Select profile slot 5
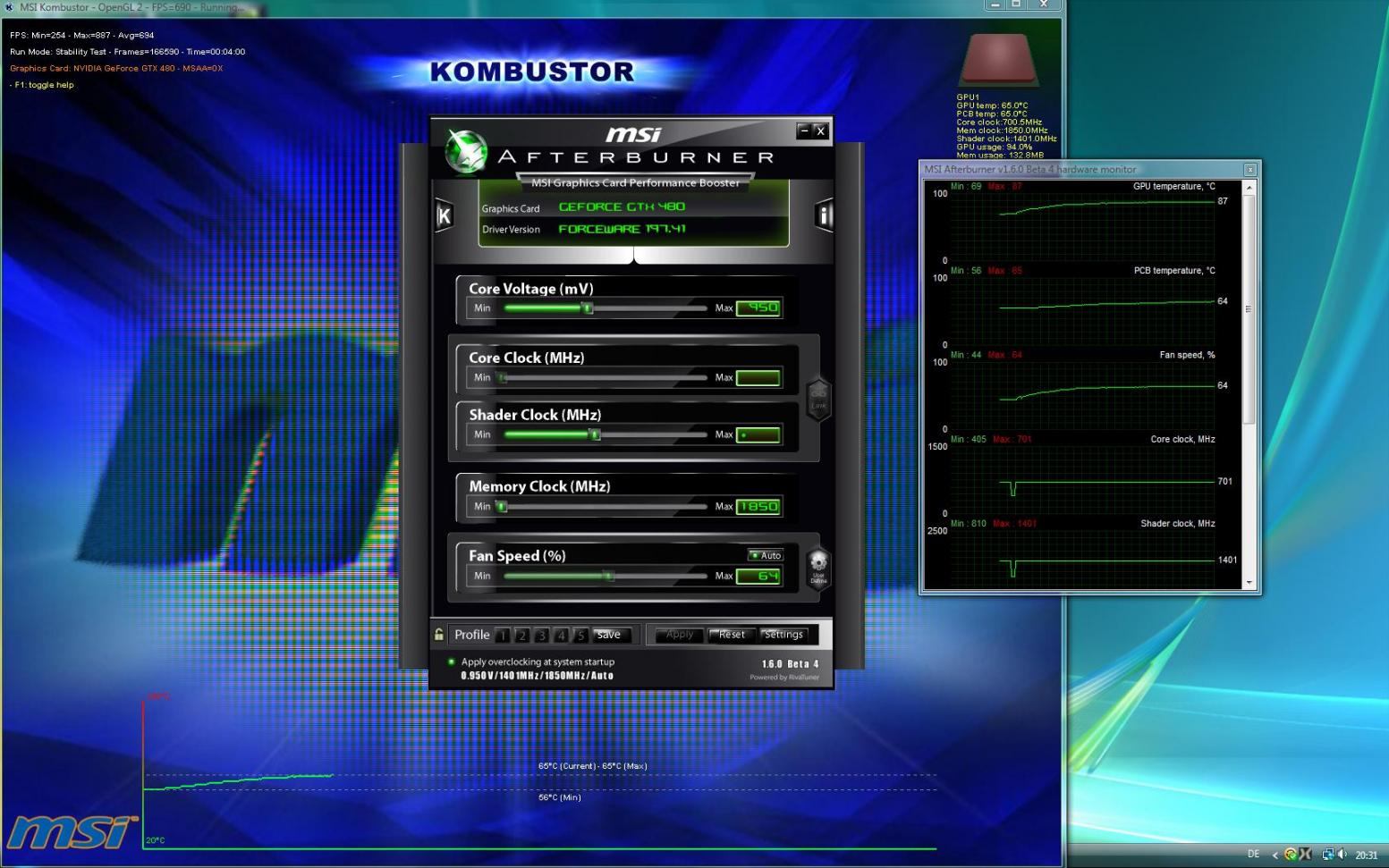This screenshot has width=1389, height=868. click(580, 636)
